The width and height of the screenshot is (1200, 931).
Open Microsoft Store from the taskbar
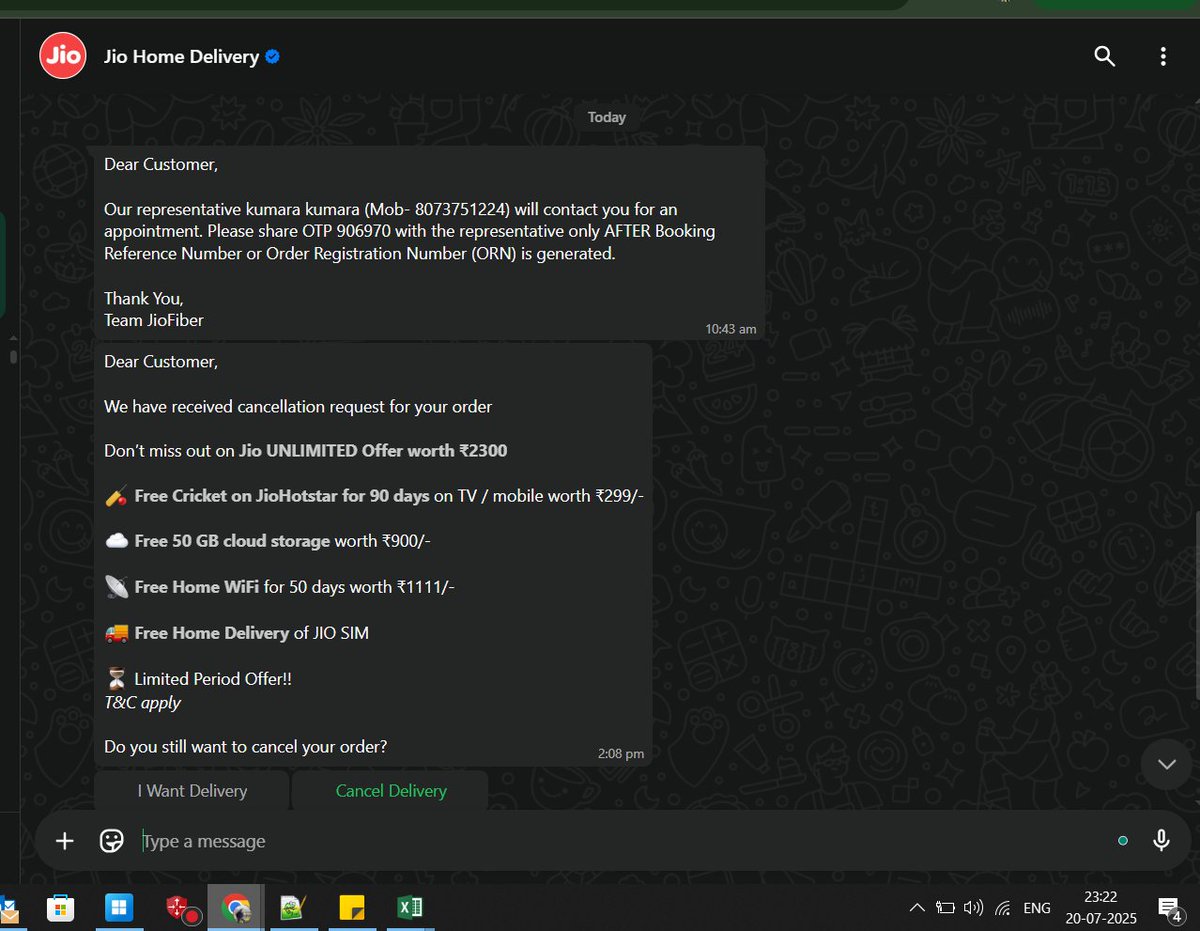[62, 908]
